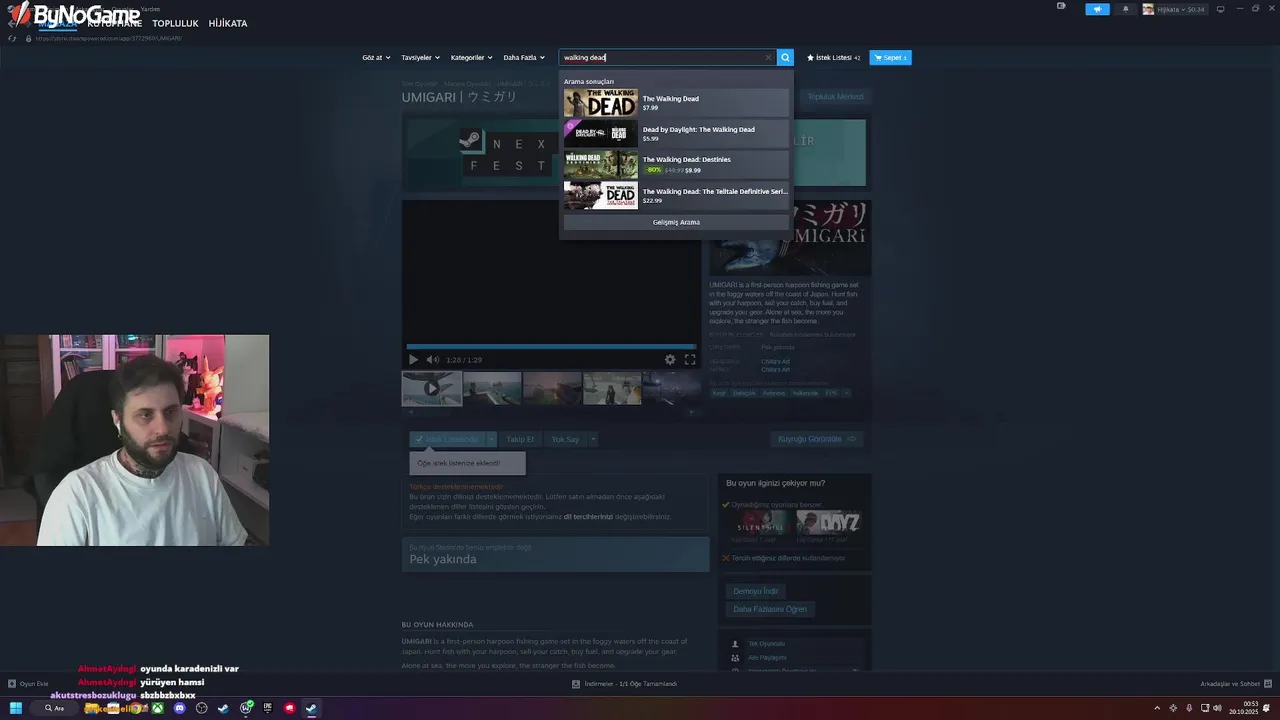Image resolution: width=1280 pixels, height=720 pixels.
Task: Click the blue announcements megaphone icon
Action: [1097, 9]
